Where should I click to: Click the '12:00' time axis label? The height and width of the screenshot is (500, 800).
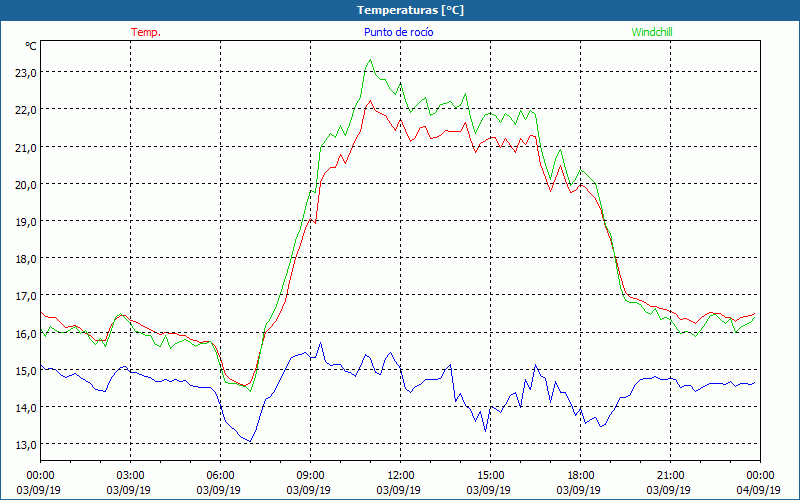[x=401, y=476]
